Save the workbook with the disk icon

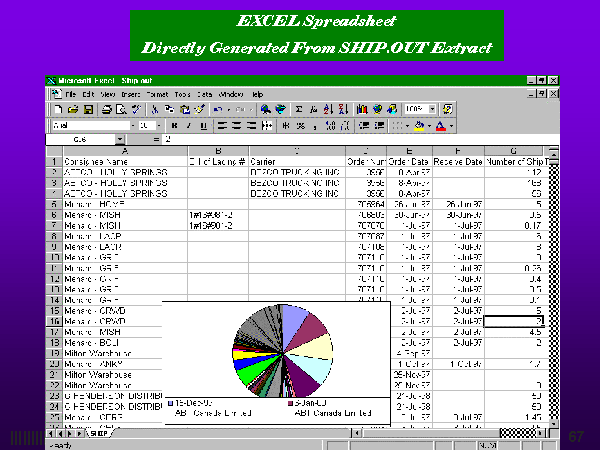point(85,109)
